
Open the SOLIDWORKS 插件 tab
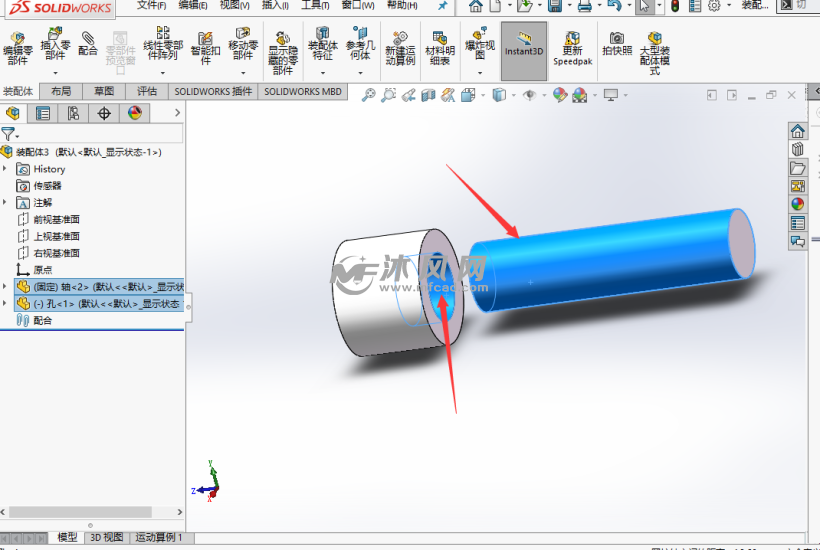coord(213,91)
